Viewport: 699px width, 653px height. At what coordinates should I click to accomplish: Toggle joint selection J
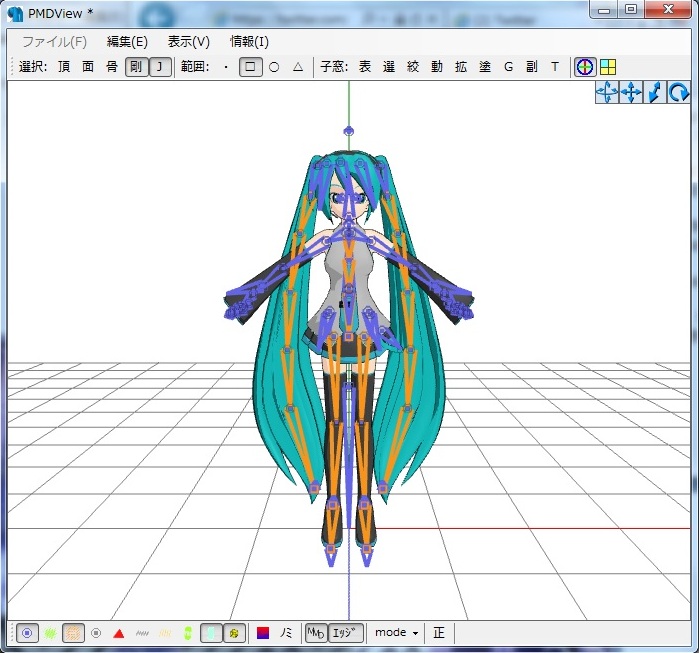(x=160, y=67)
